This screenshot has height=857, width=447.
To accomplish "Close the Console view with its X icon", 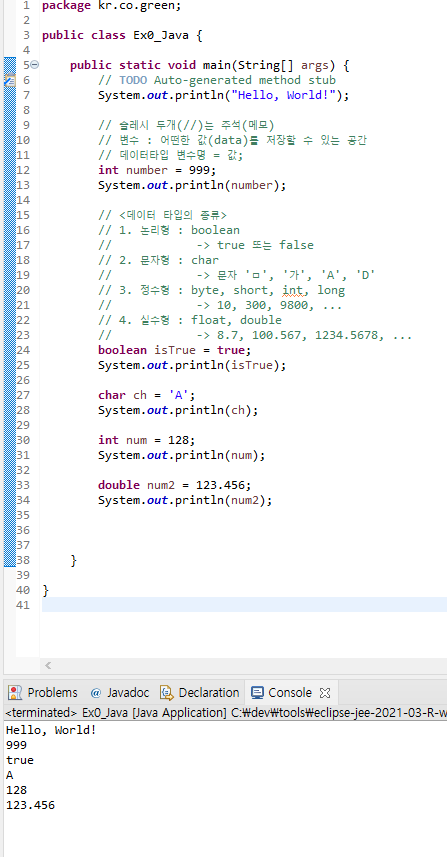I will point(325,693).
